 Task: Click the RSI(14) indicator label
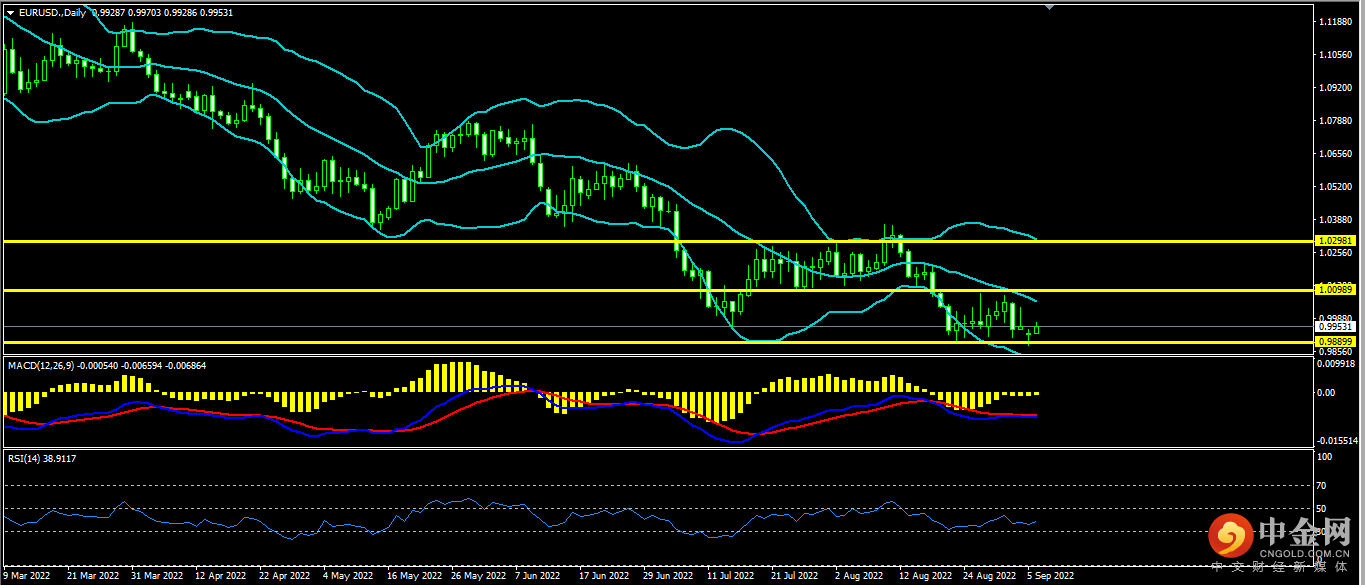[26, 458]
